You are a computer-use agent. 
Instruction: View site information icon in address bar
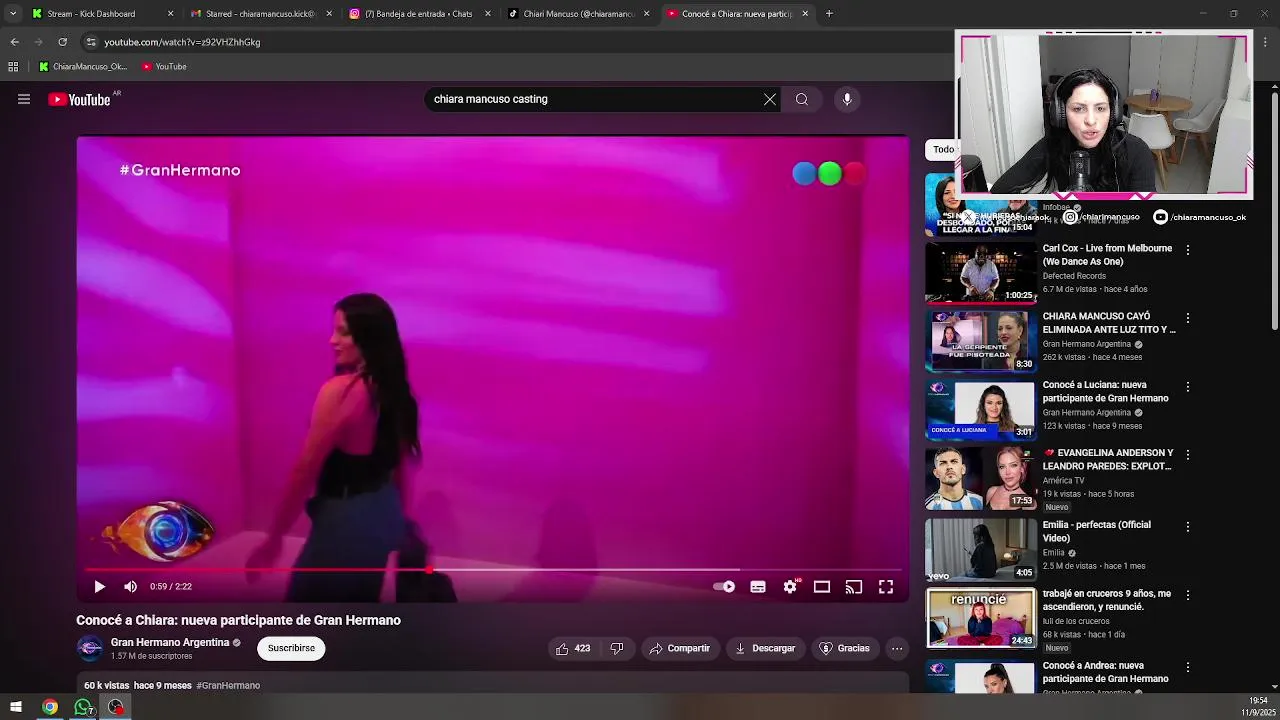point(91,42)
